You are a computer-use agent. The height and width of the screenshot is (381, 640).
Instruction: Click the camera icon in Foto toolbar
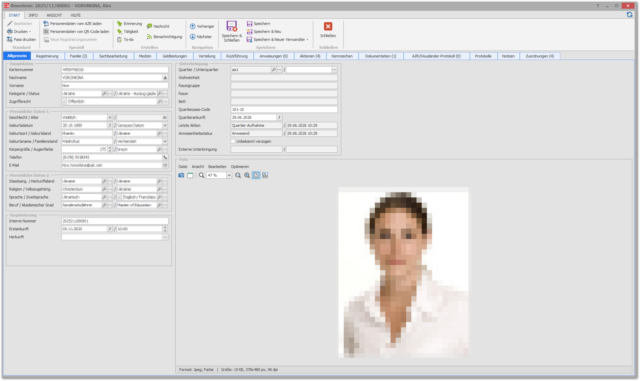tap(181, 175)
